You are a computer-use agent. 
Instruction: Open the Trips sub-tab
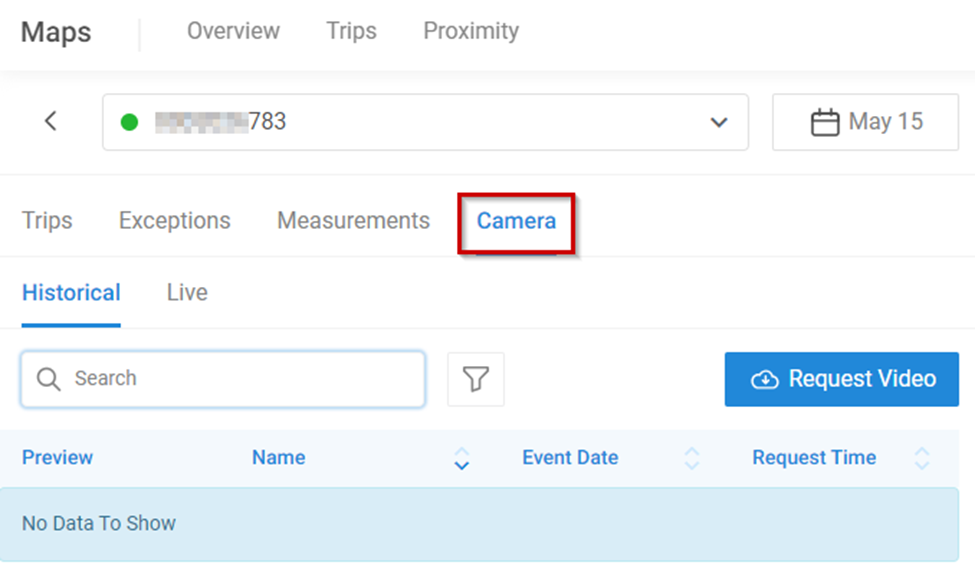tap(47, 221)
